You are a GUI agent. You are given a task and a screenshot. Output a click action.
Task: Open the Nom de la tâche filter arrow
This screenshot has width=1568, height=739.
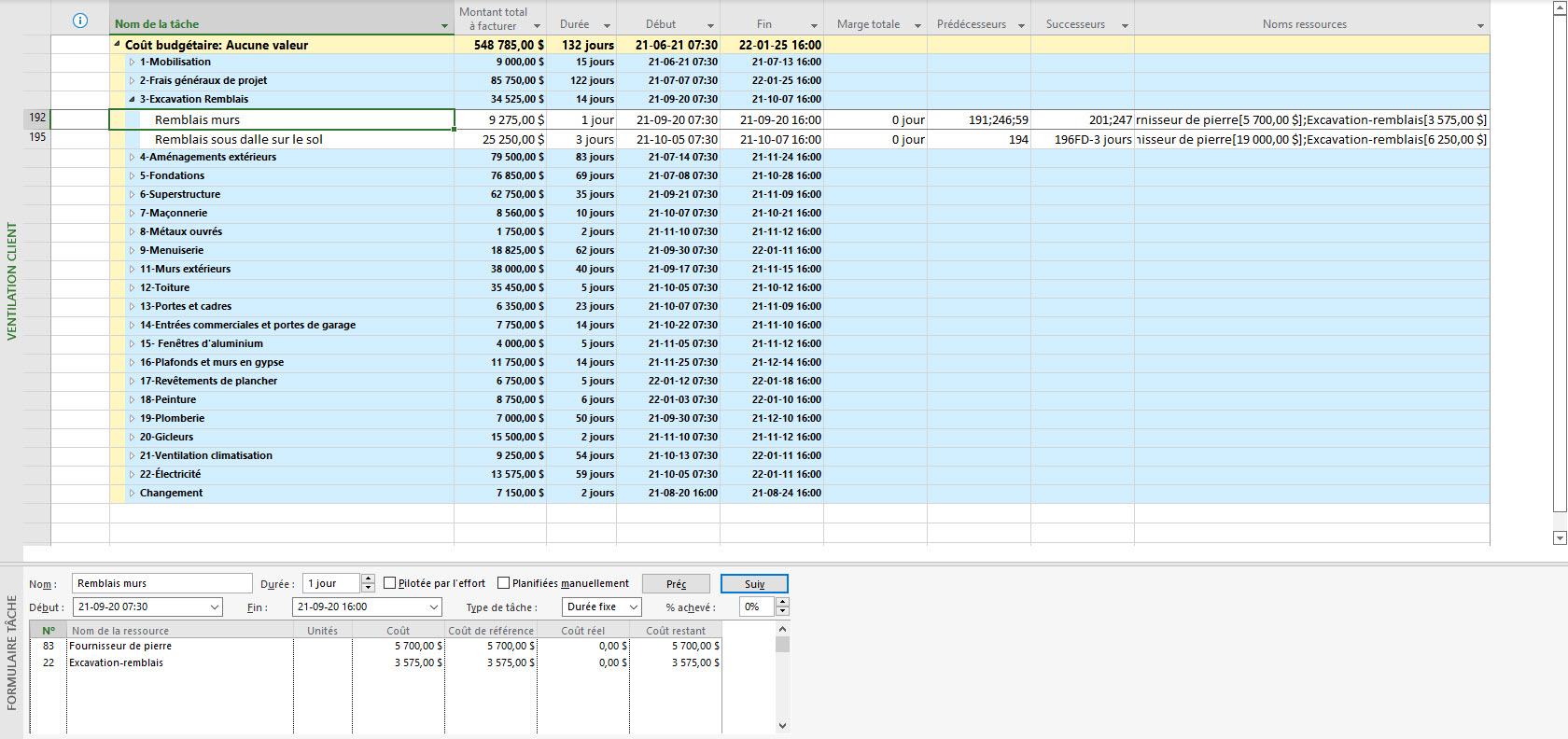click(444, 26)
